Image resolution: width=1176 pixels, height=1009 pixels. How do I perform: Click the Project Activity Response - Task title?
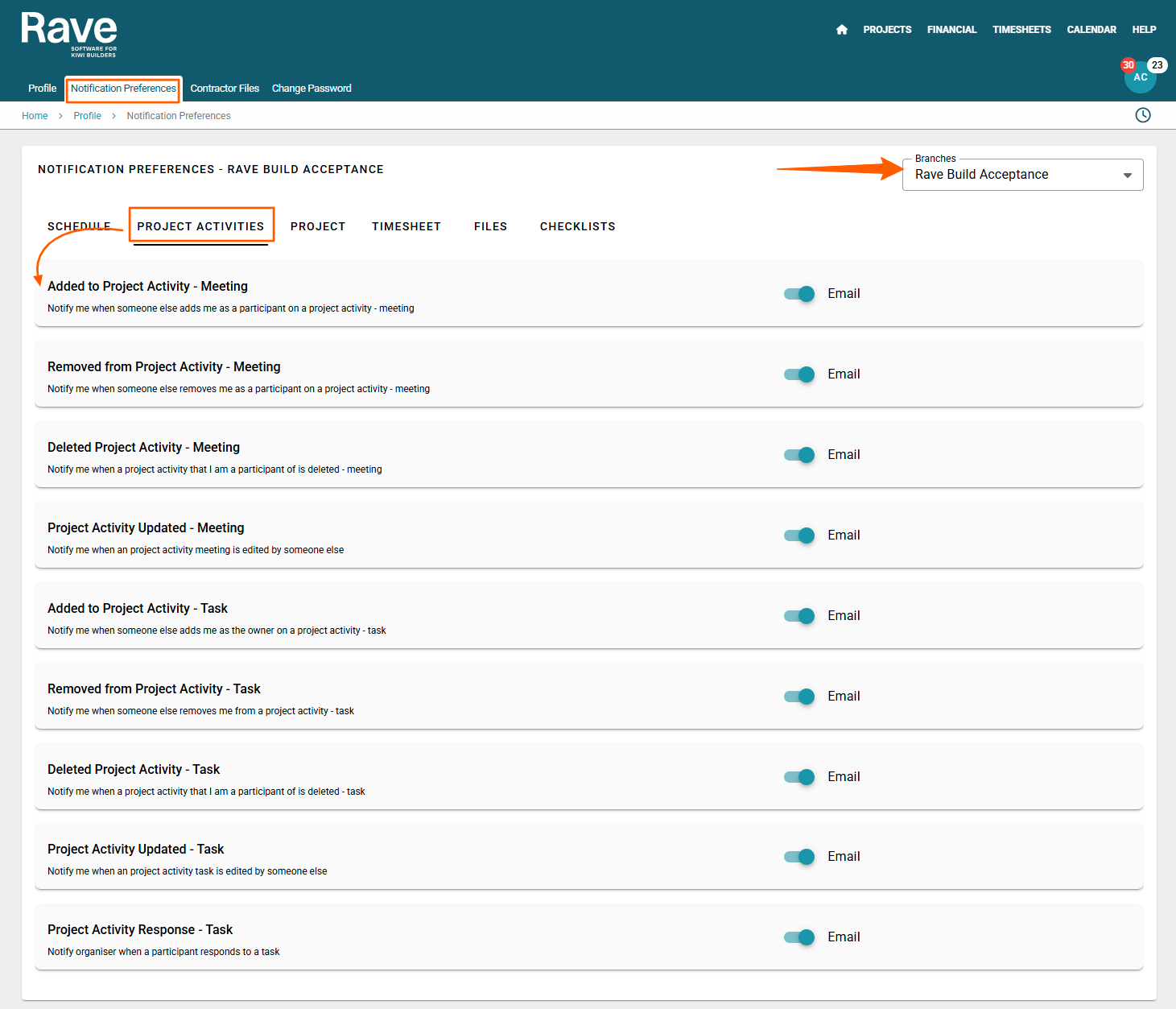tap(140, 930)
